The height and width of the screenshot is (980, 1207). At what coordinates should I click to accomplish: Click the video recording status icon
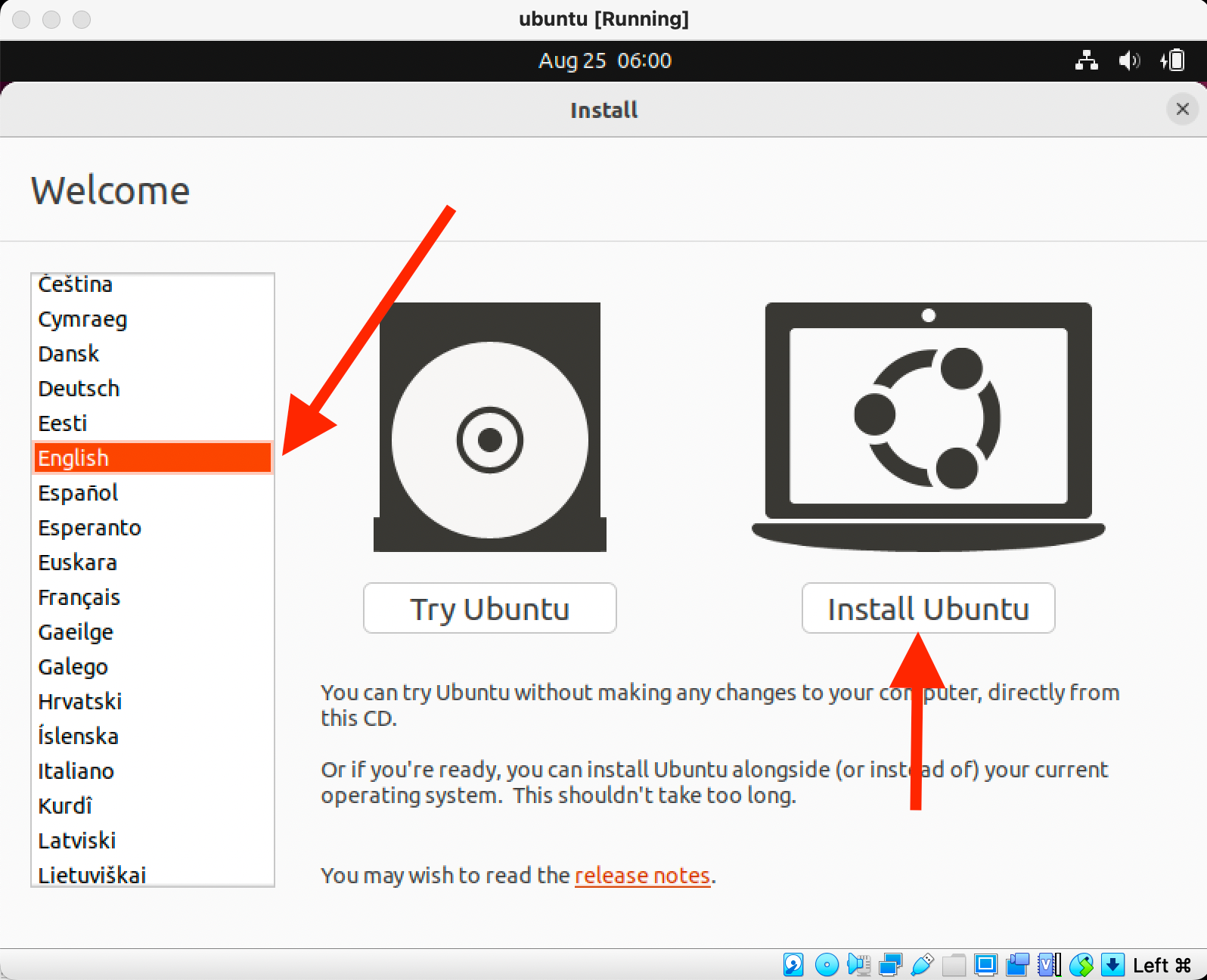click(x=1017, y=965)
